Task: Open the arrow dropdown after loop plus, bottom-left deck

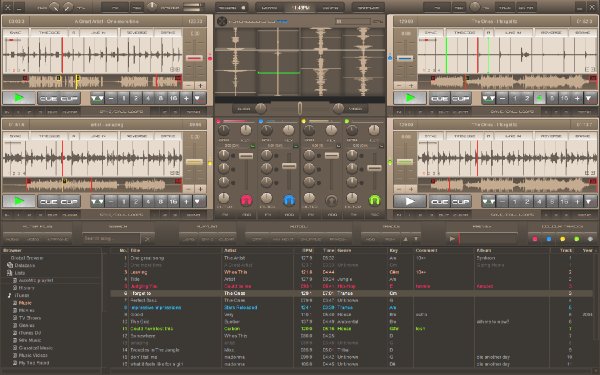Action: pos(198,201)
